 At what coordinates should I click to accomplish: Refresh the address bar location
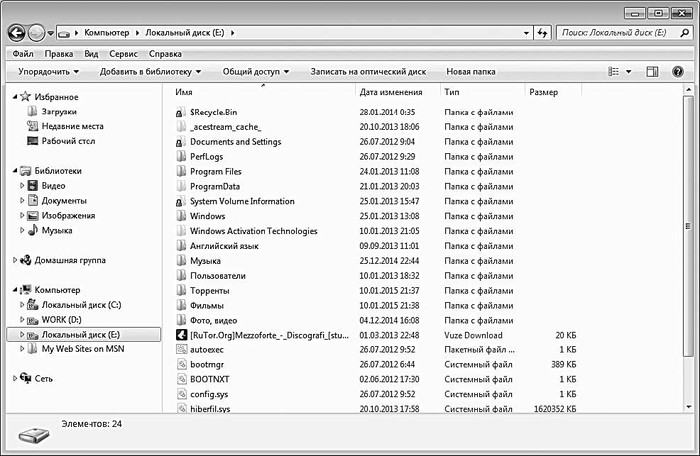pos(542,33)
